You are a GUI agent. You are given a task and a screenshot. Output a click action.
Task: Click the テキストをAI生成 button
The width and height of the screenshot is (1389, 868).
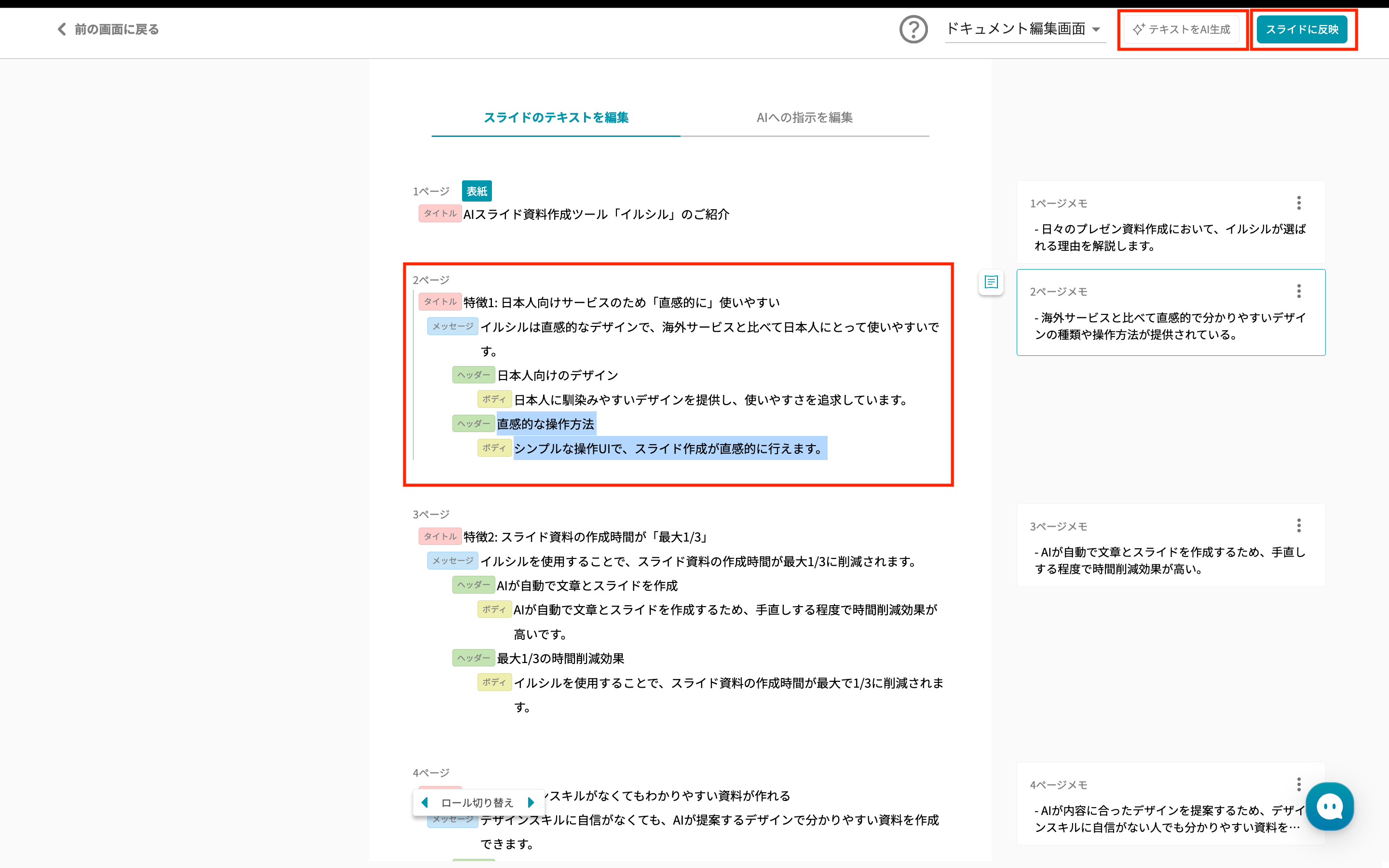1181,29
